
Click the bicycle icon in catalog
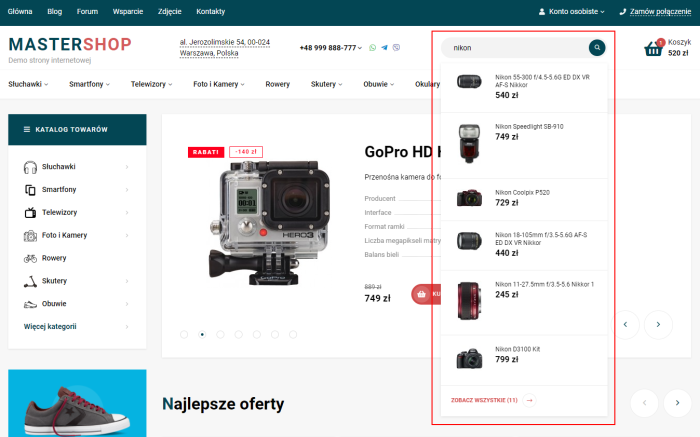click(x=30, y=258)
